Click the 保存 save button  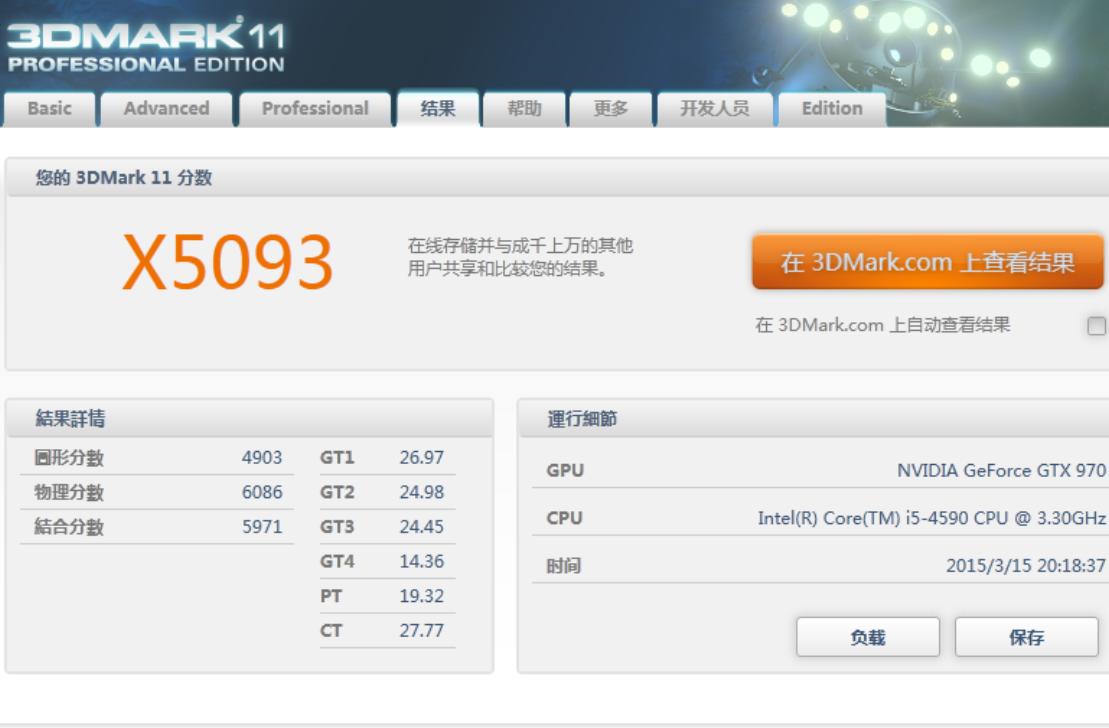click(1026, 637)
